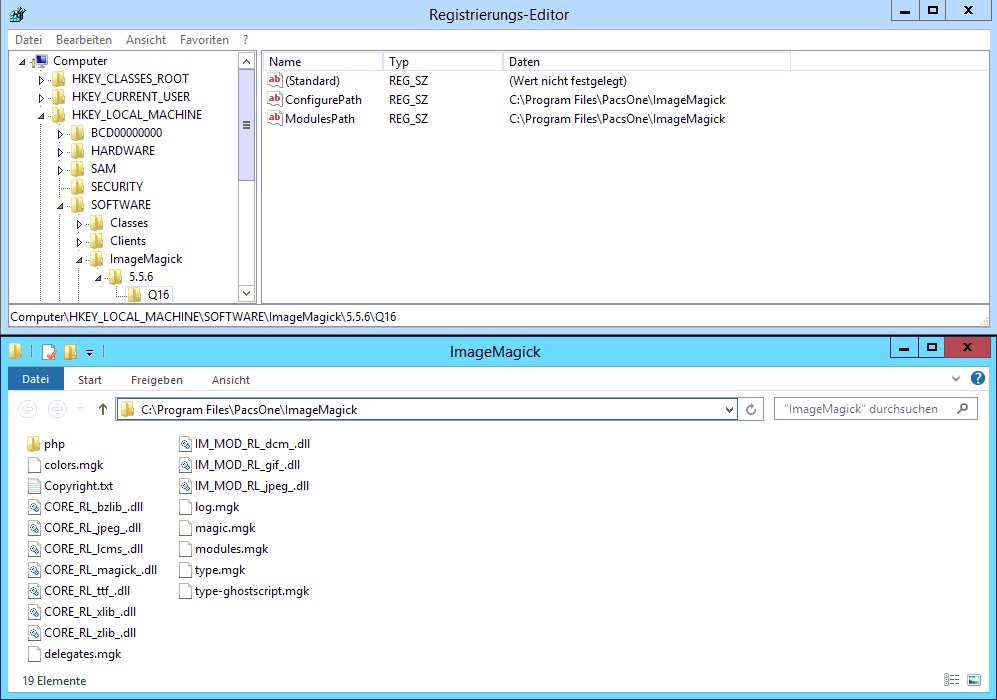
Task: Click the "ImageMagick" durchsuchen search box
Action: click(876, 409)
